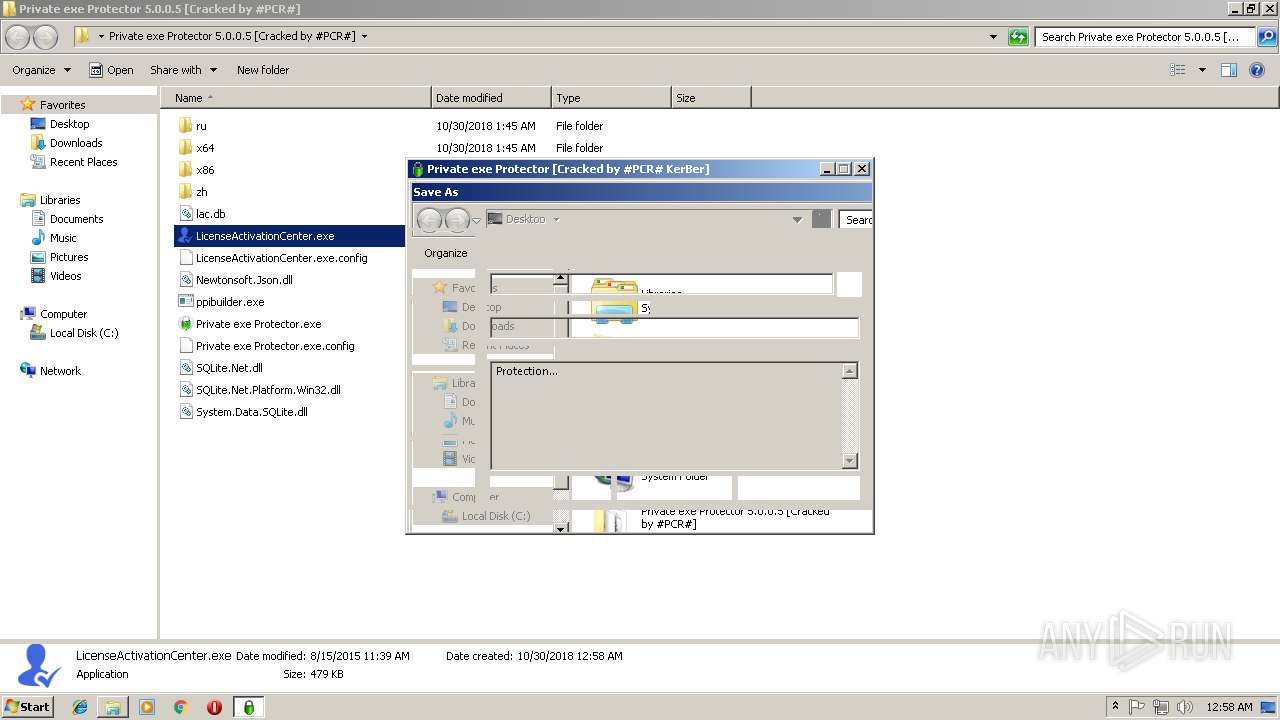Click the x64 folder icon

[185, 148]
